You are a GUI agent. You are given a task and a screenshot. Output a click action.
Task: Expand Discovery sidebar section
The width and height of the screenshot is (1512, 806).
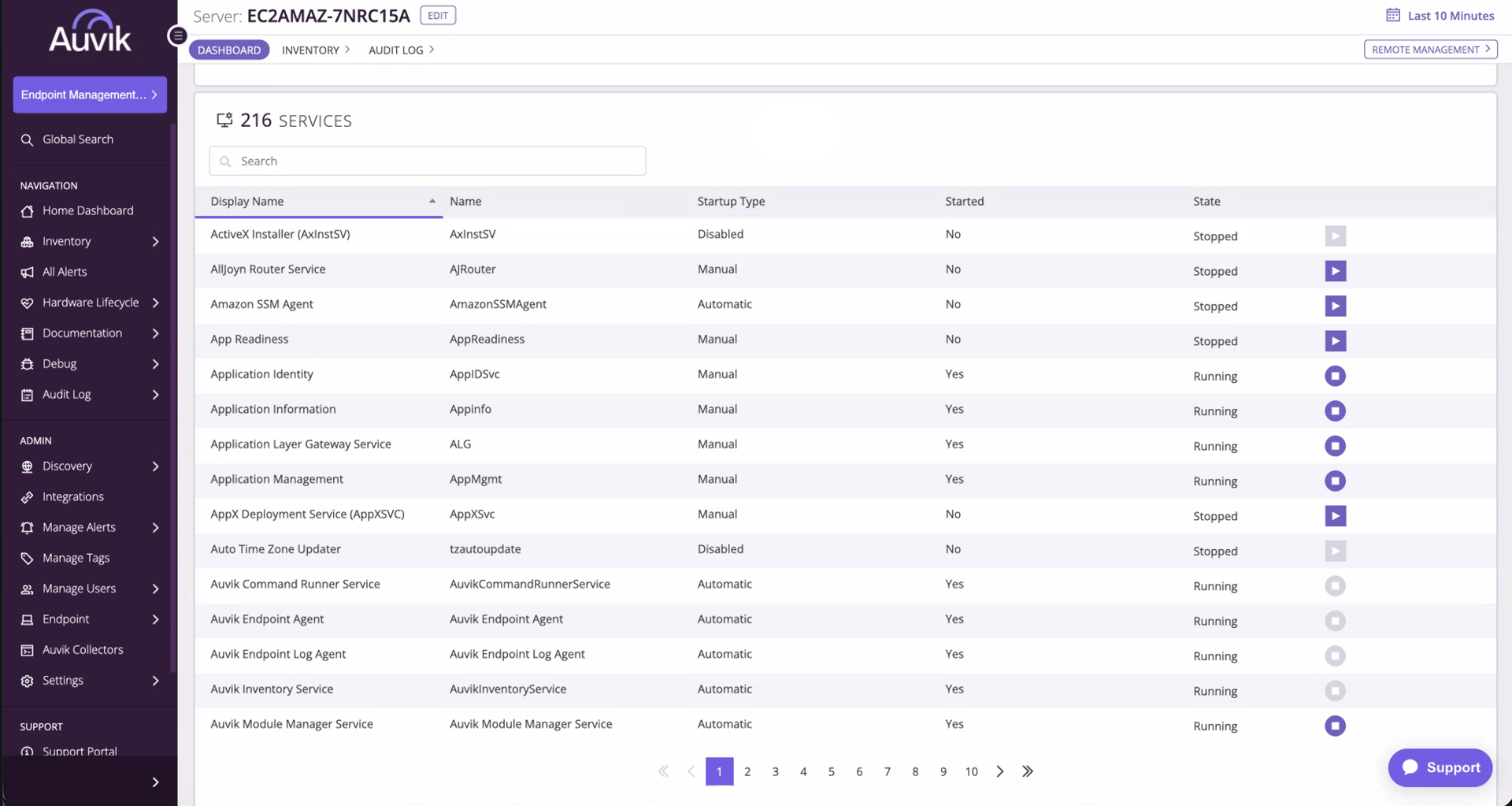coord(155,466)
